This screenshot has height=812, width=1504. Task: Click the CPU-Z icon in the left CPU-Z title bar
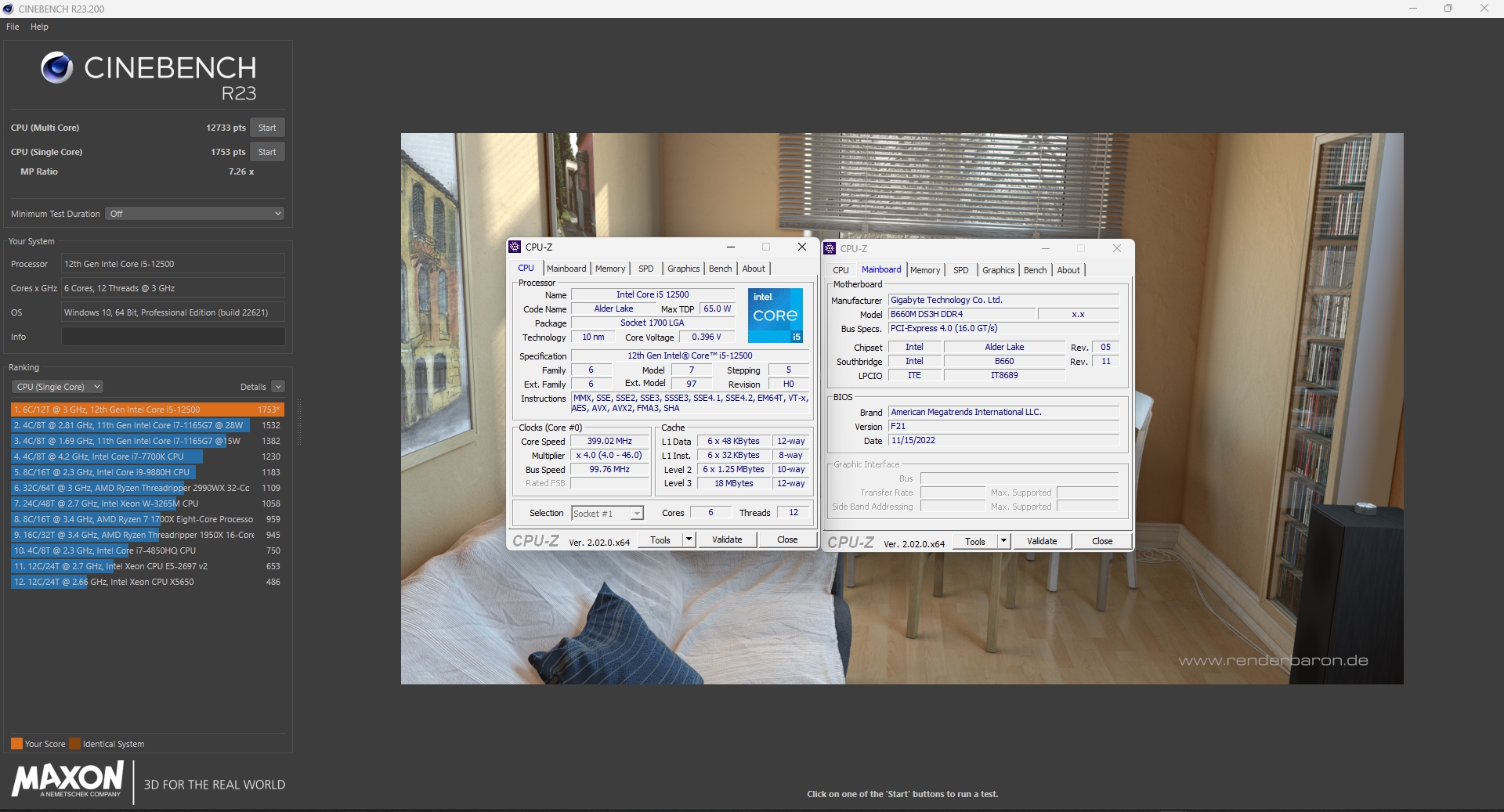pos(515,247)
